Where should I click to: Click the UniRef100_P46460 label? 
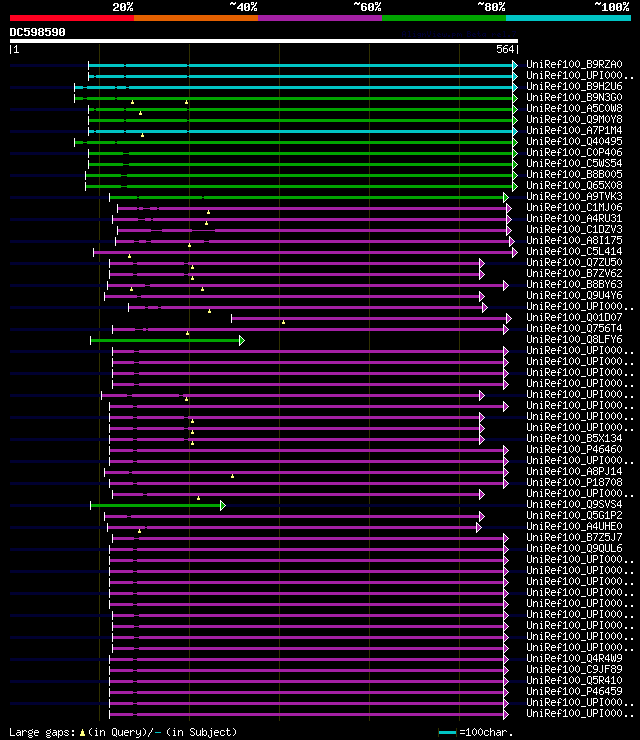574,449
